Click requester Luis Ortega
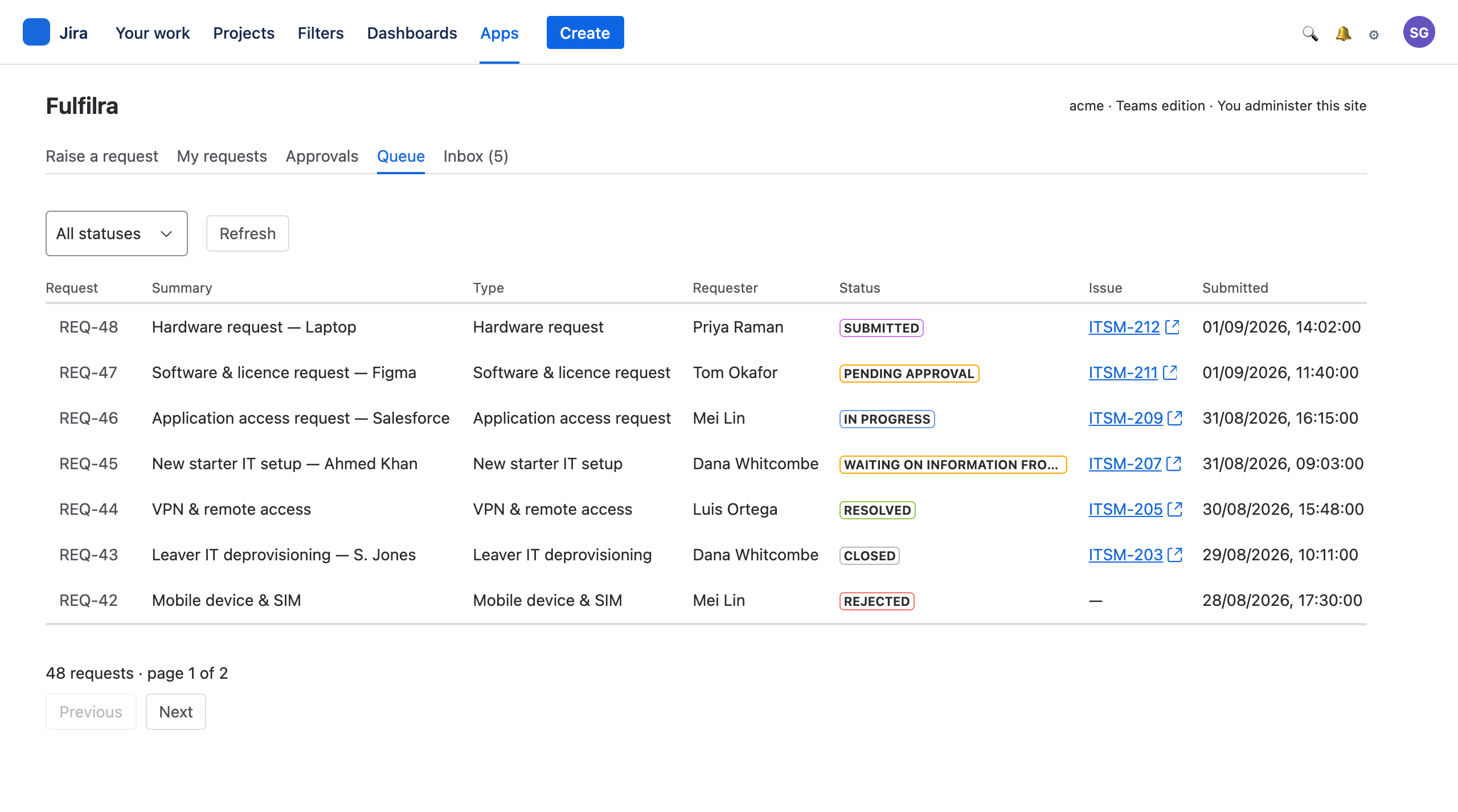The height and width of the screenshot is (812, 1458). click(x=735, y=509)
